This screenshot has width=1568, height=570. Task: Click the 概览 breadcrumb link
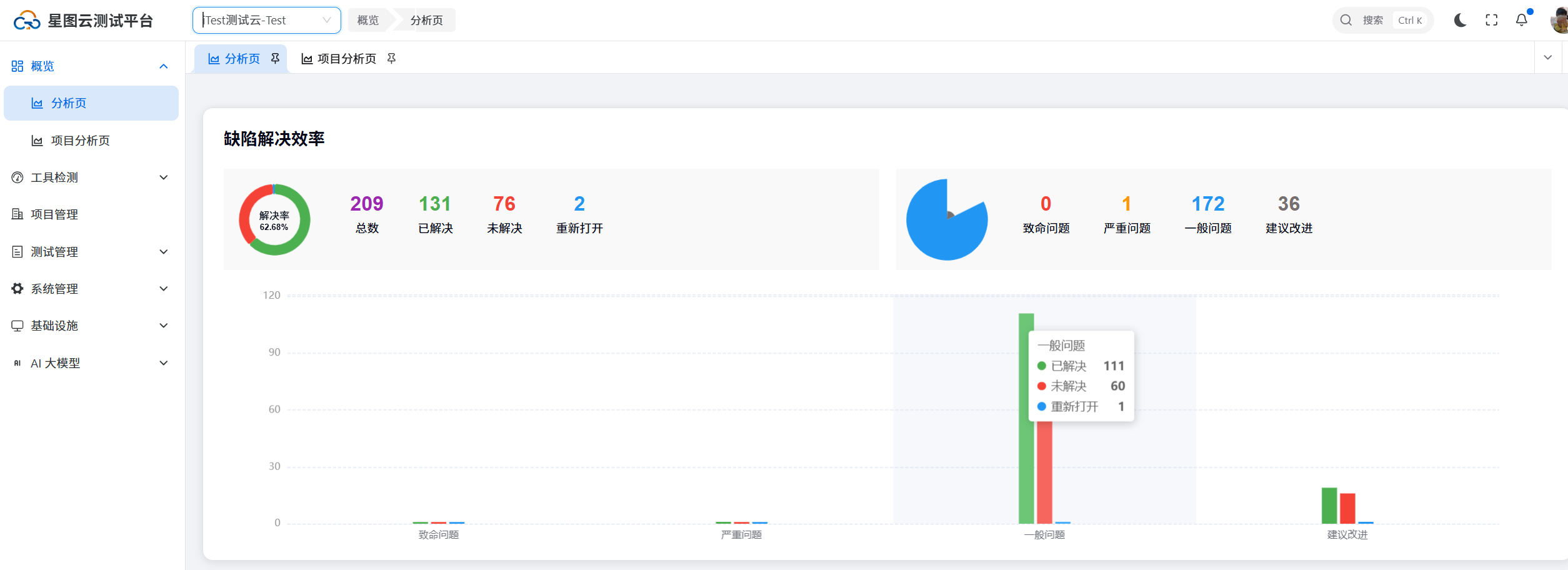coord(367,21)
